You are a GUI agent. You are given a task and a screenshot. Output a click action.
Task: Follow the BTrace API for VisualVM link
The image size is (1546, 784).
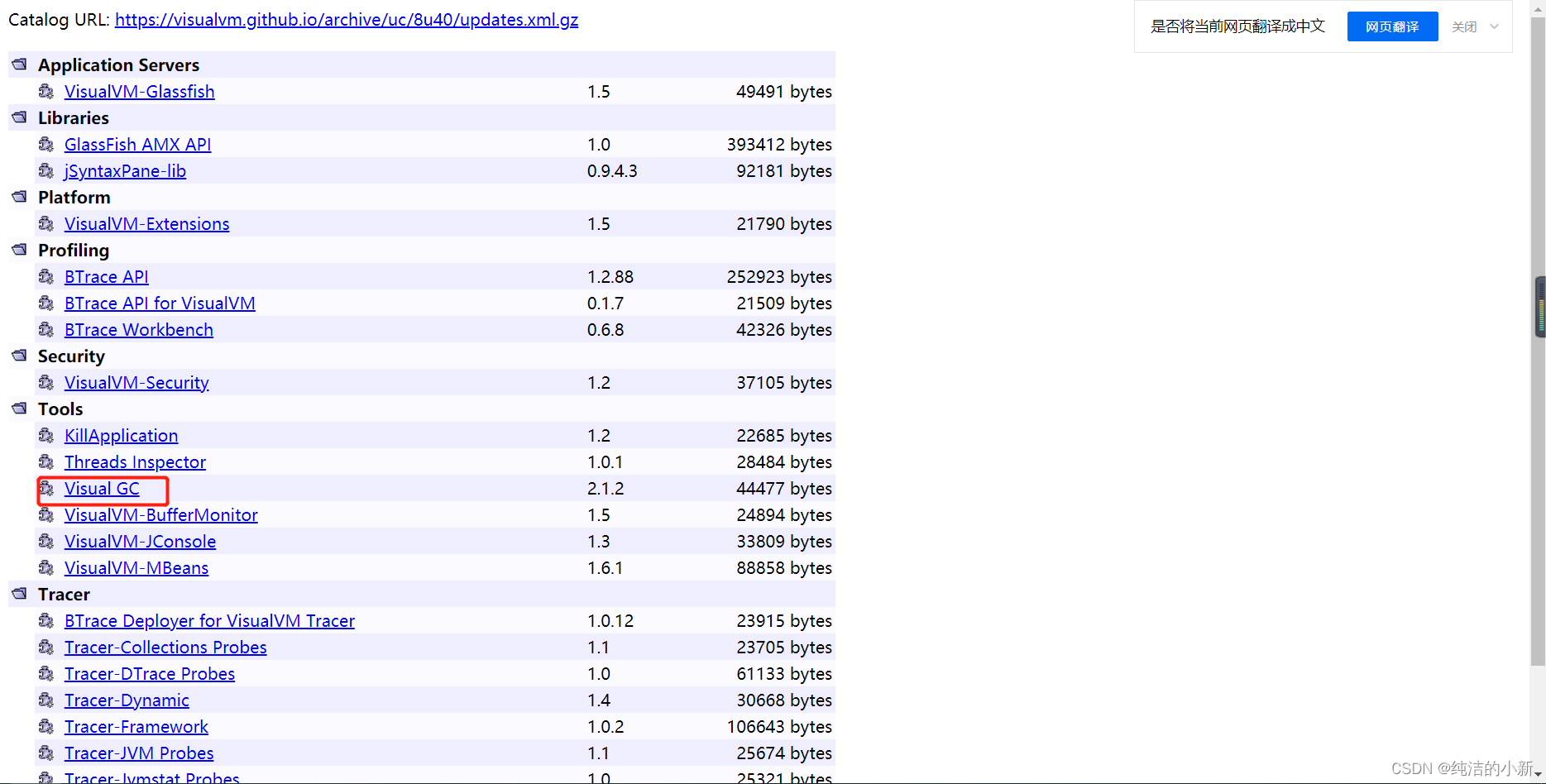(160, 304)
